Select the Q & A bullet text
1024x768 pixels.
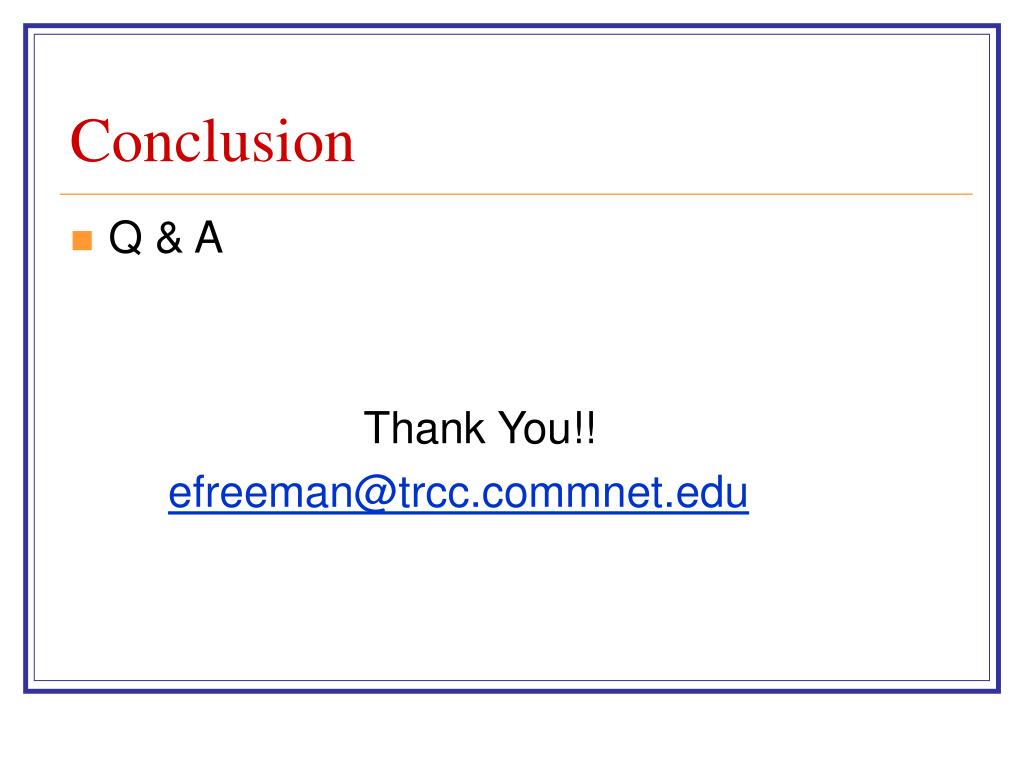coord(166,238)
